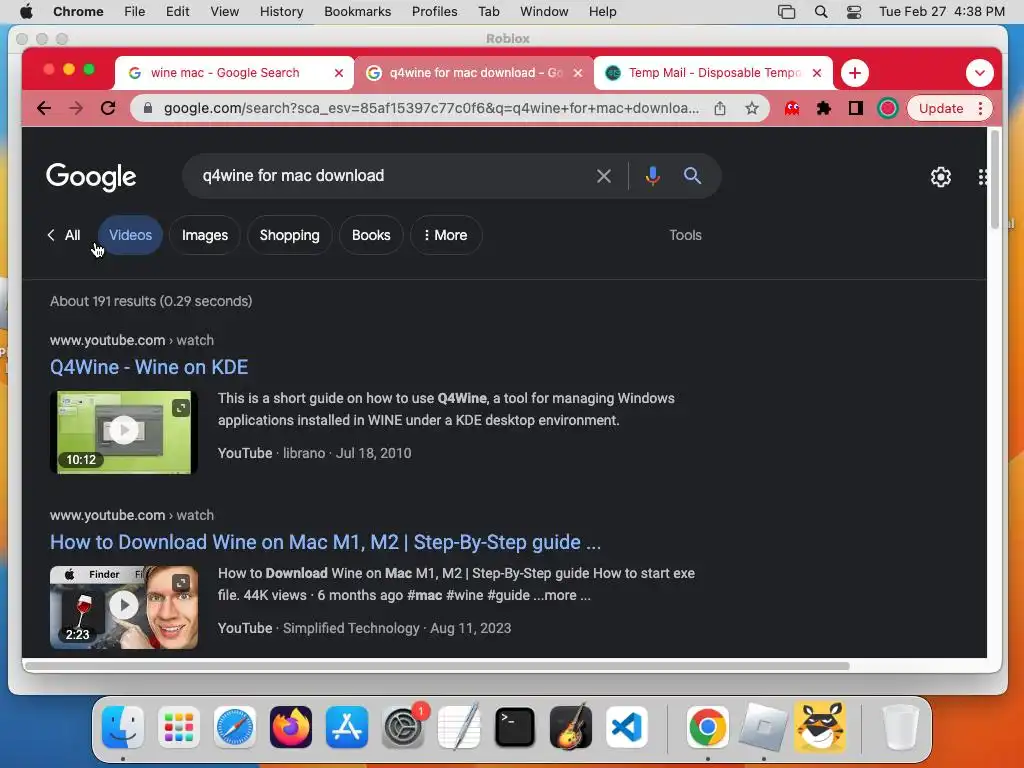Screen dimensions: 1024x768
Task: Open App Store in the Dock
Action: click(347, 727)
